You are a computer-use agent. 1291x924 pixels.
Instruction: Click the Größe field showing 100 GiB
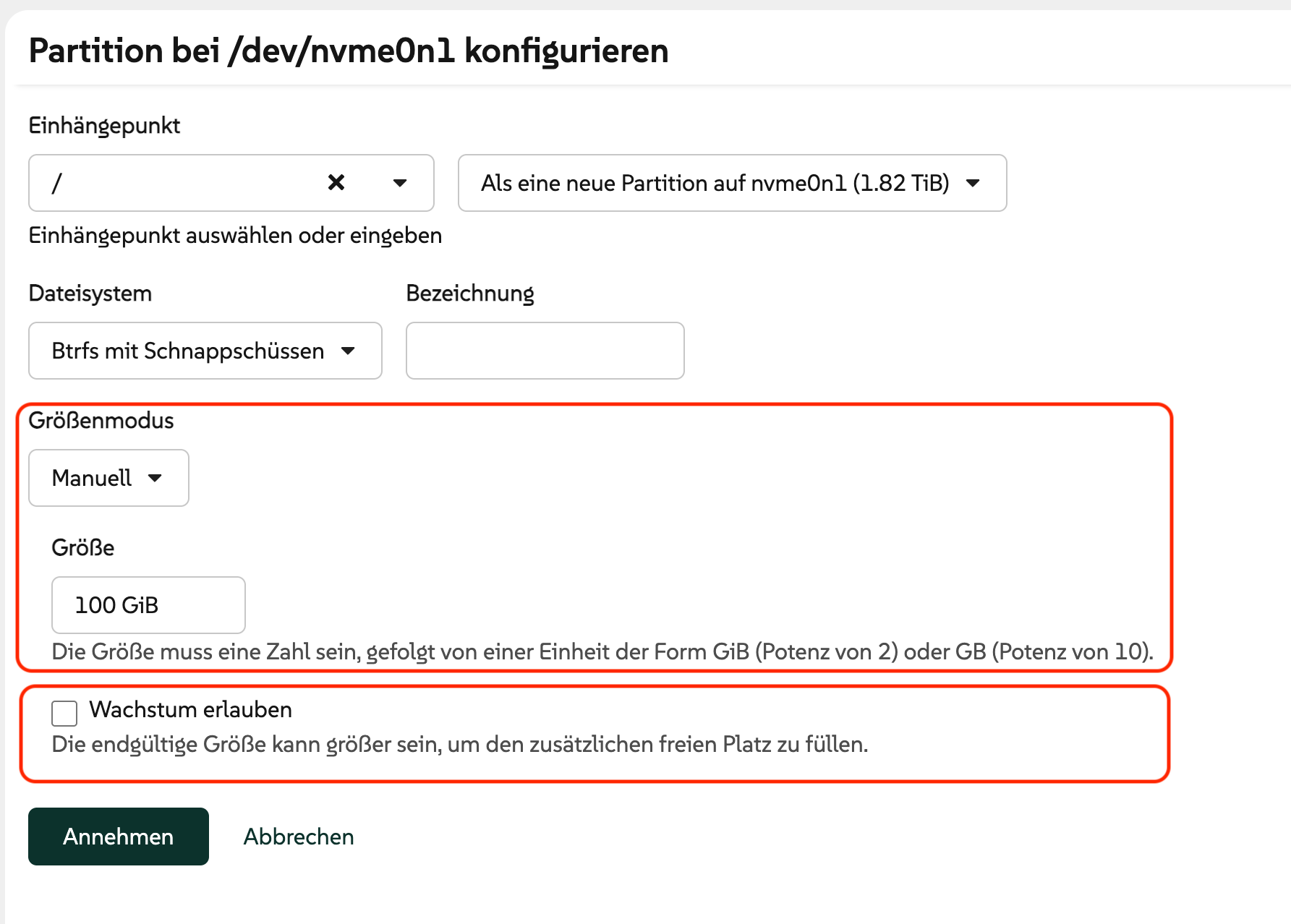148,605
